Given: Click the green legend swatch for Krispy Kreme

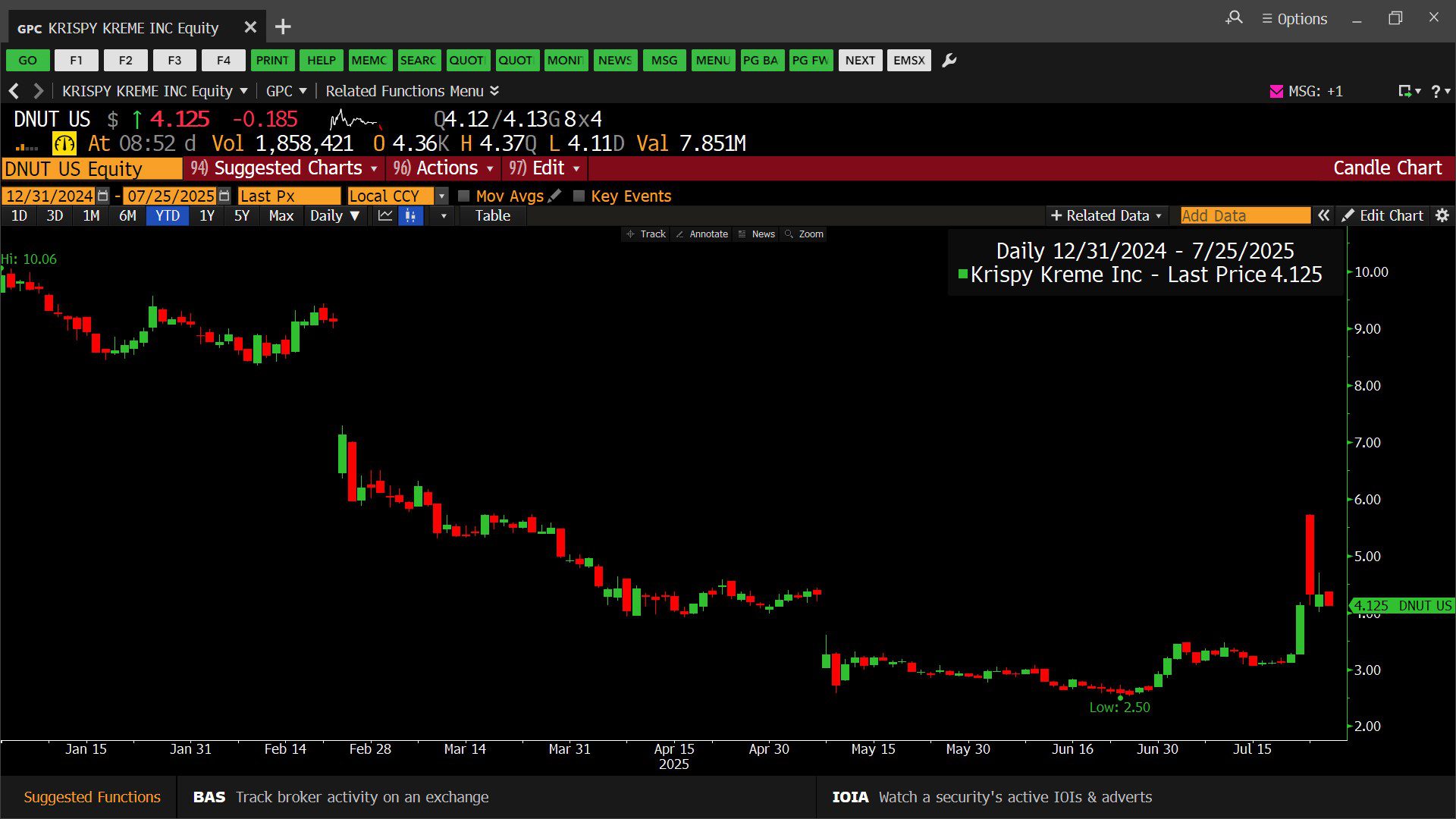Looking at the screenshot, I should click(963, 275).
